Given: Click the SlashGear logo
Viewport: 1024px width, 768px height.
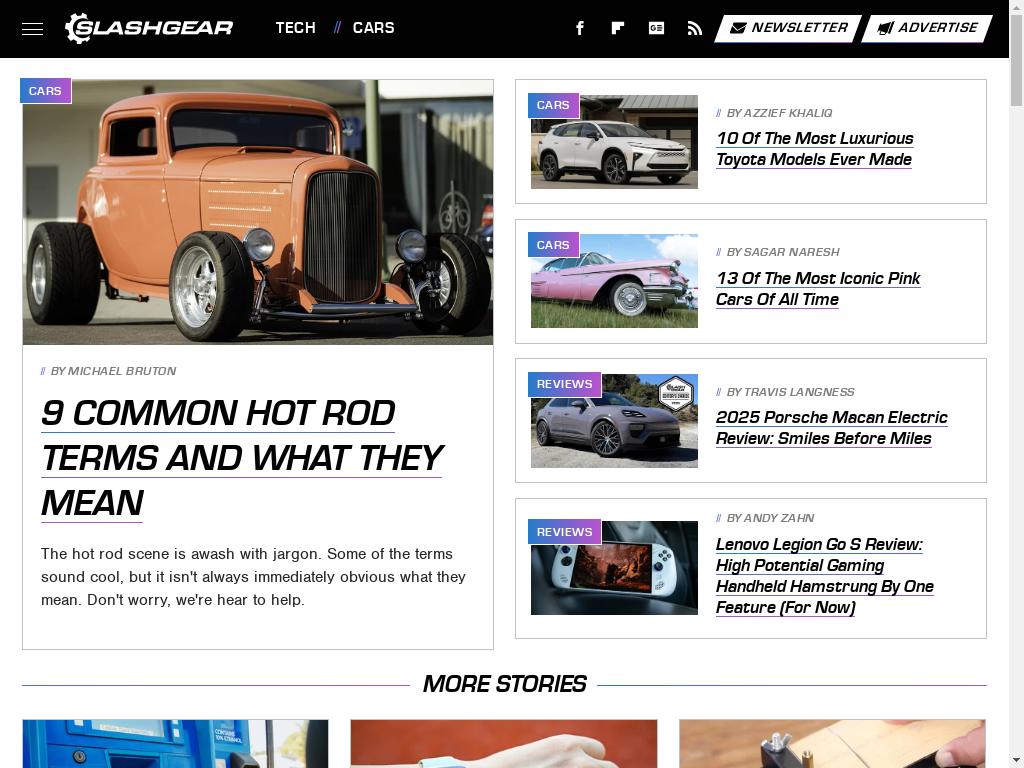Looking at the screenshot, I should tap(149, 28).
